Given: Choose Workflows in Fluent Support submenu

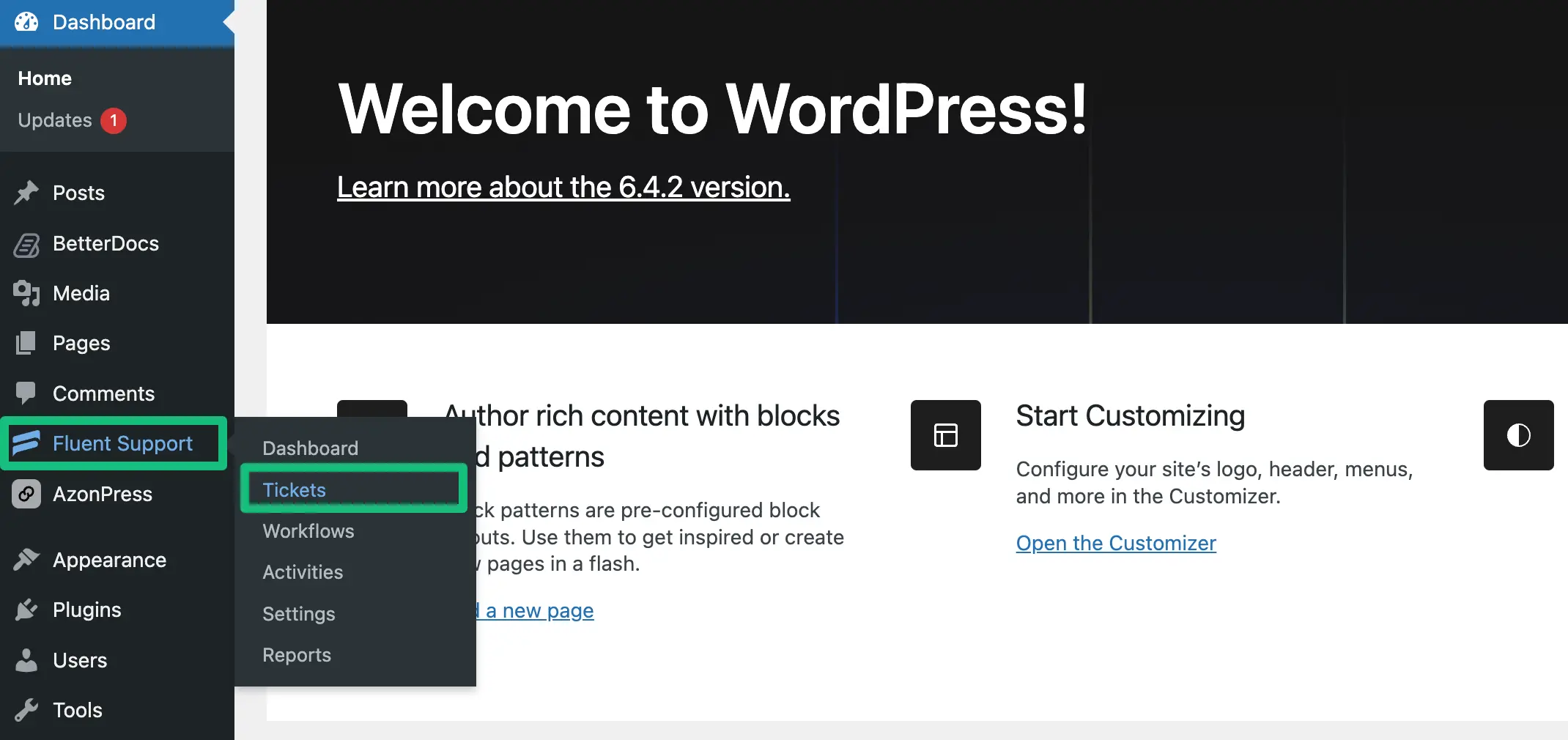Looking at the screenshot, I should pyautogui.click(x=308, y=531).
